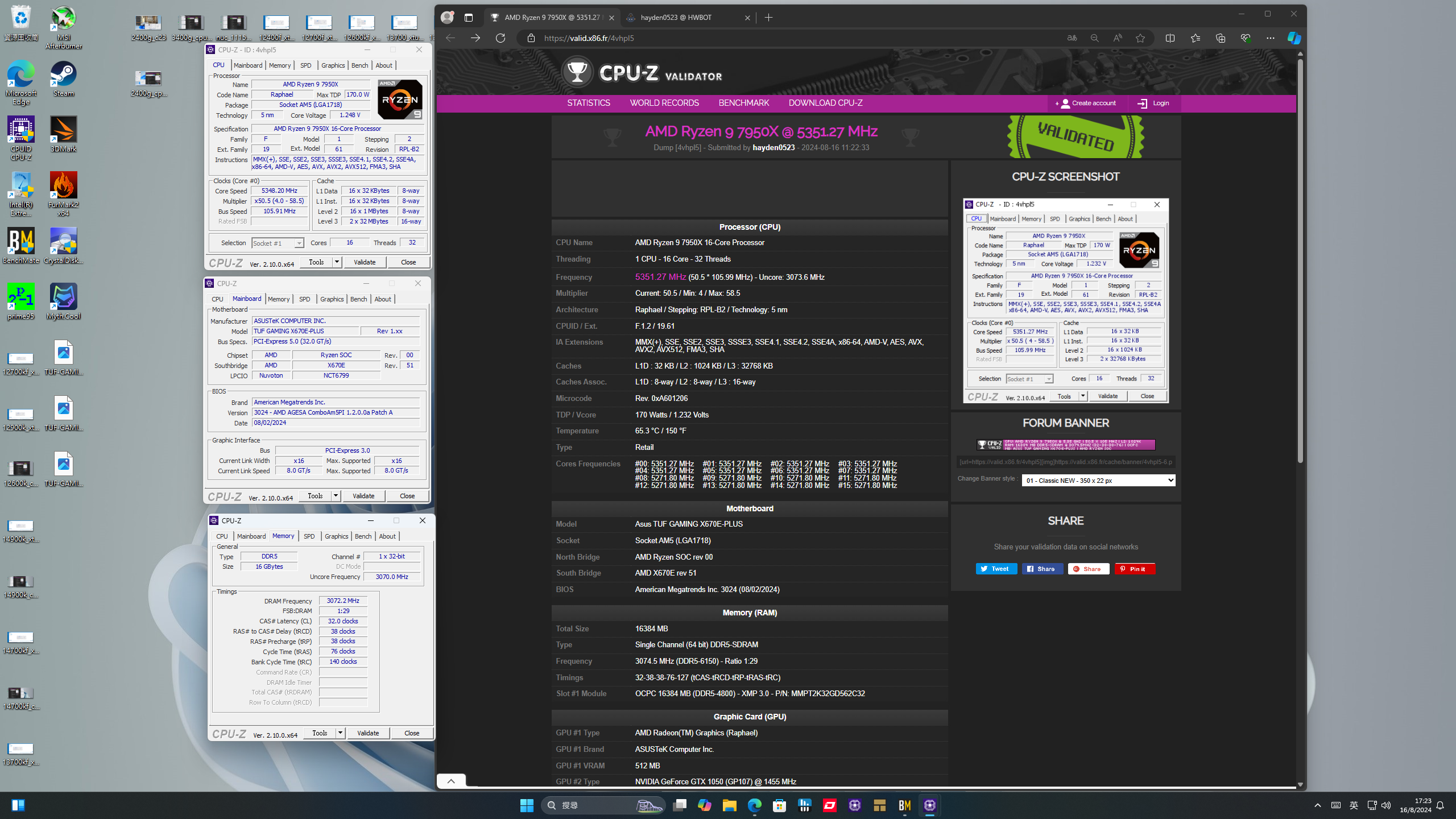Open the Myth.Cool desktop shortcut
The width and height of the screenshot is (1456, 819).
click(x=63, y=301)
